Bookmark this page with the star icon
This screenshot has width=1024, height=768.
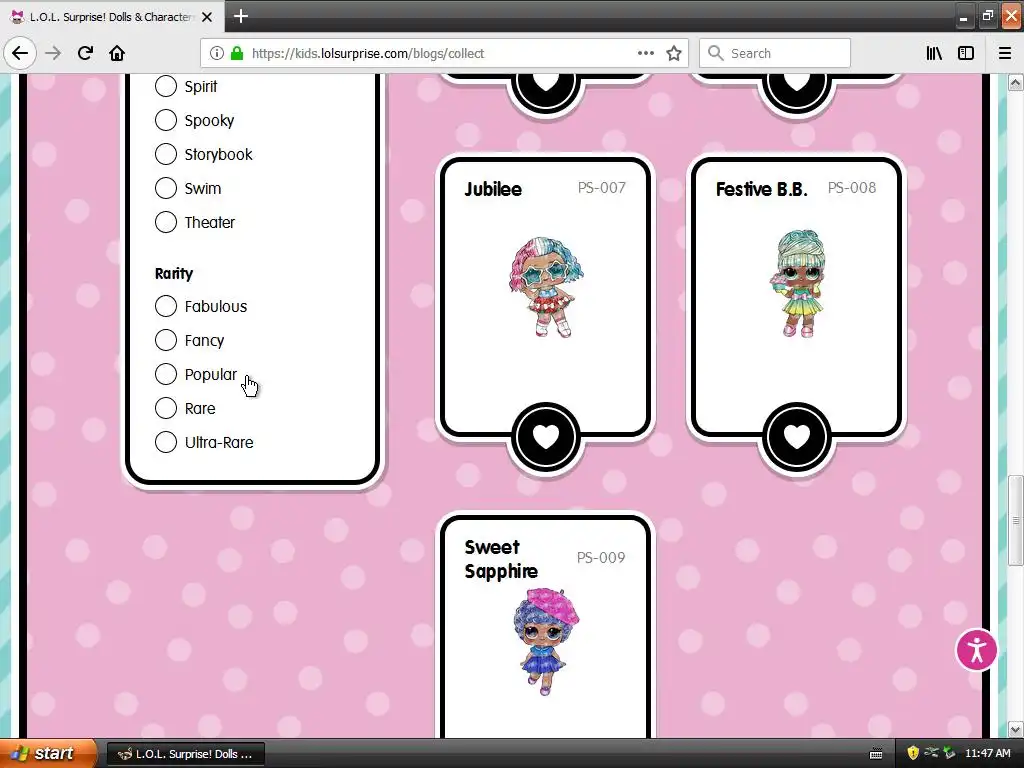(674, 54)
